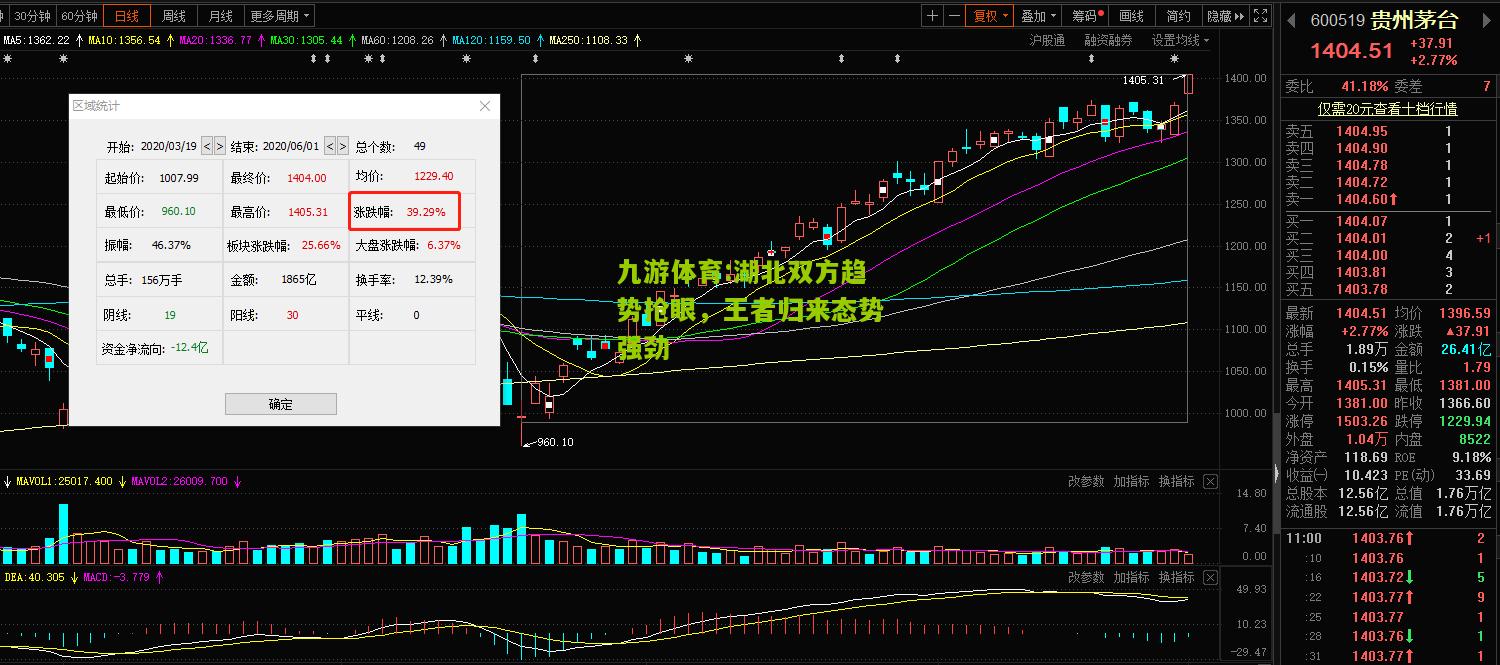This screenshot has height=665, width=1500.
Task: Step end date forward with > arrow
Action: click(x=343, y=146)
